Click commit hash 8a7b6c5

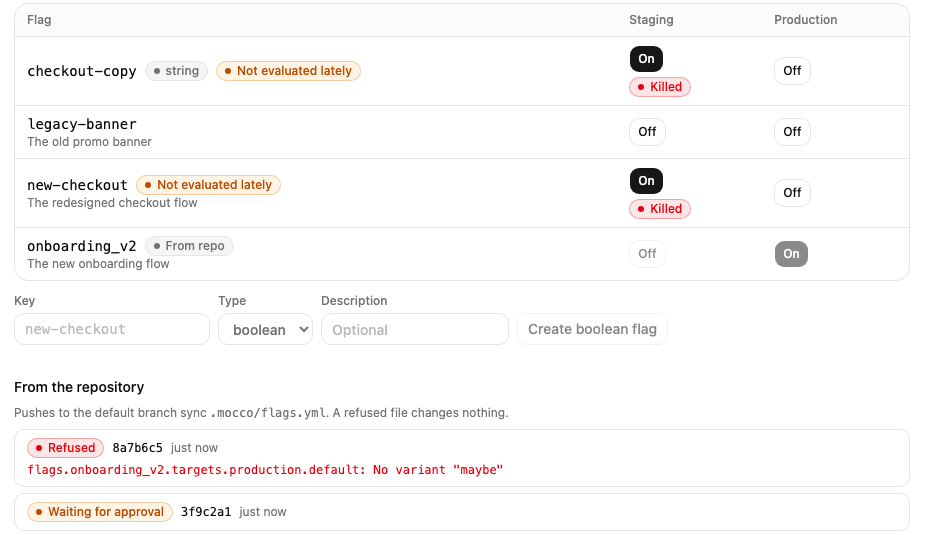point(137,448)
